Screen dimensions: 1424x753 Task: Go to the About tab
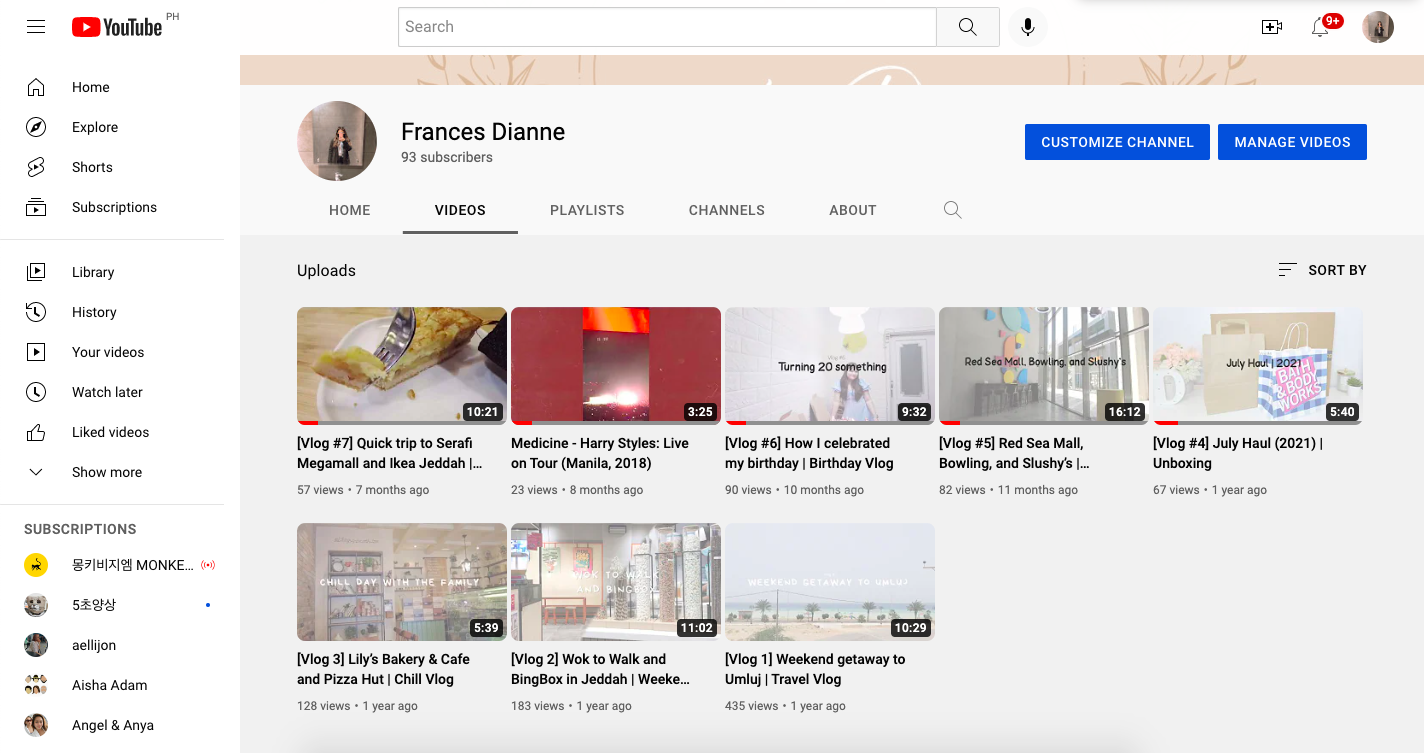coord(853,210)
